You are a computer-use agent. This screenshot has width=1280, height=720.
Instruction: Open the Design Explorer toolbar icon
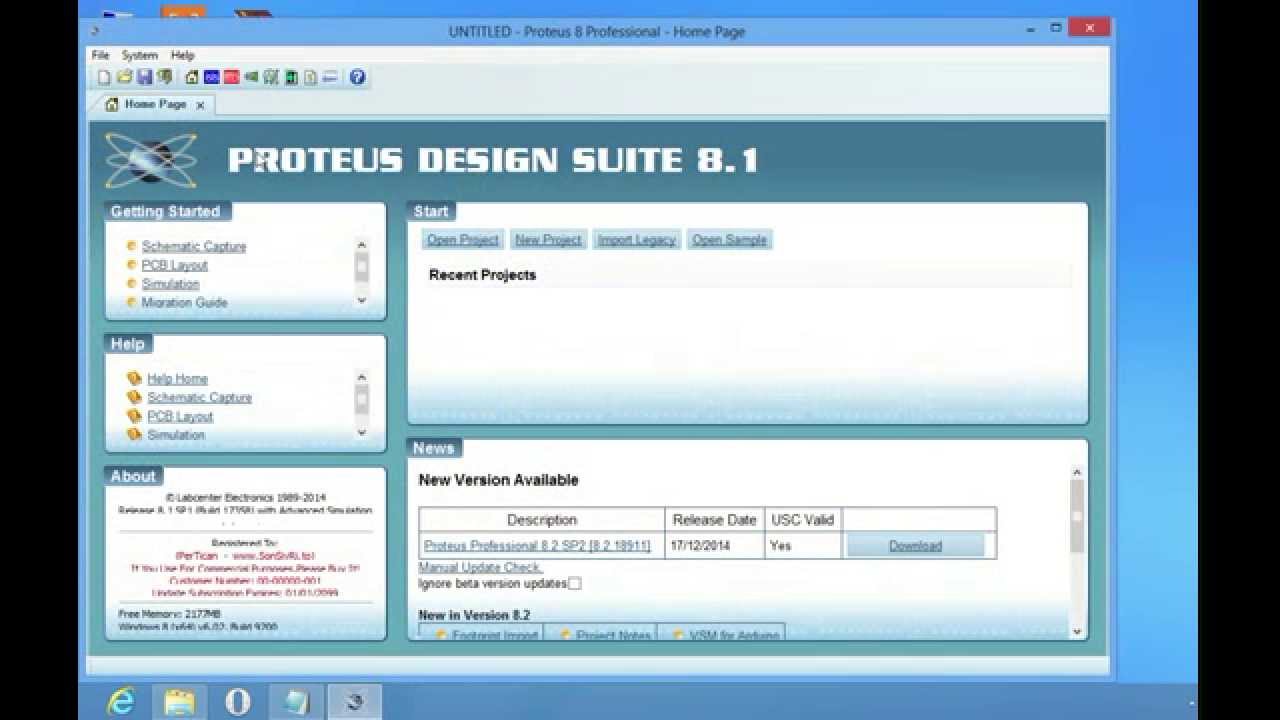[291, 77]
